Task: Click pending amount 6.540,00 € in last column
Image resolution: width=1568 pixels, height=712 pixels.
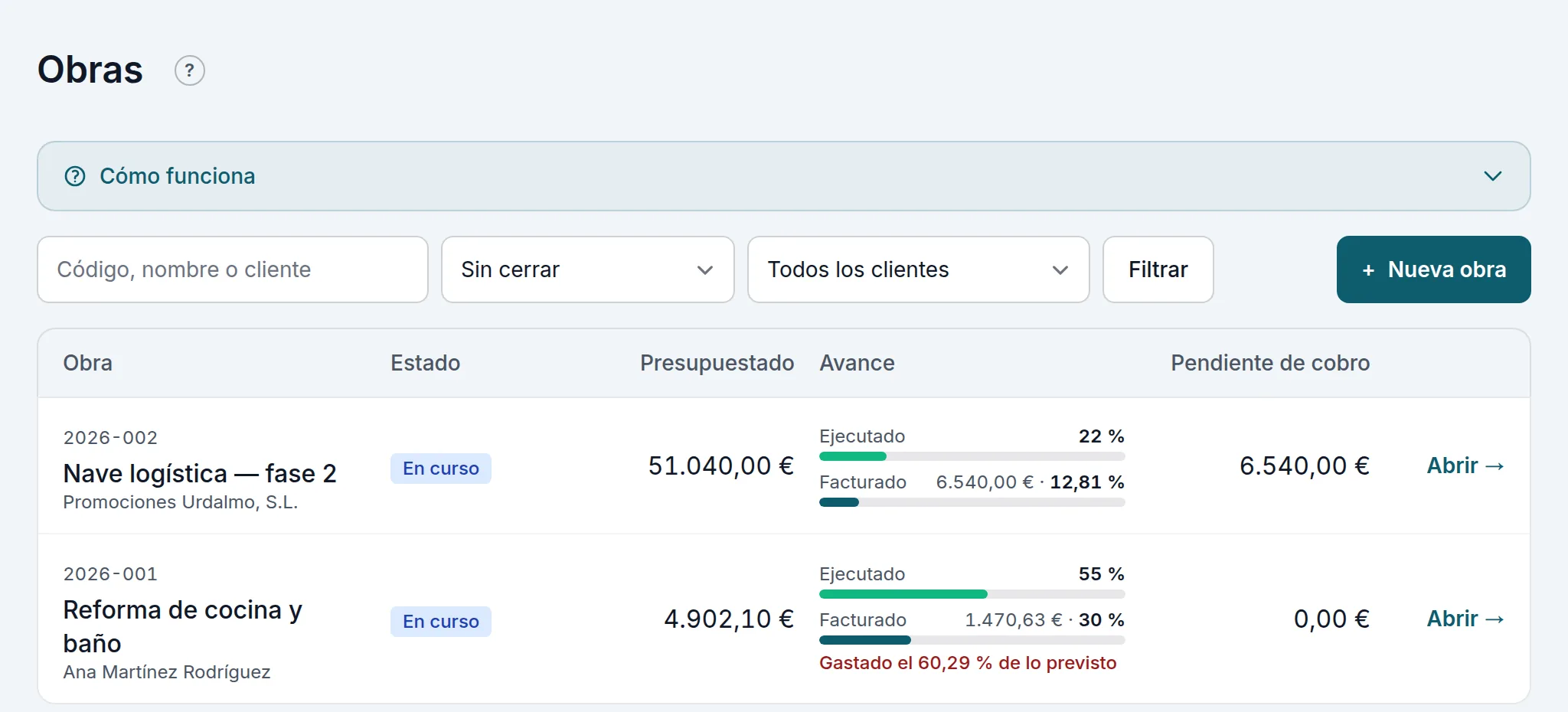Action: 1305,465
